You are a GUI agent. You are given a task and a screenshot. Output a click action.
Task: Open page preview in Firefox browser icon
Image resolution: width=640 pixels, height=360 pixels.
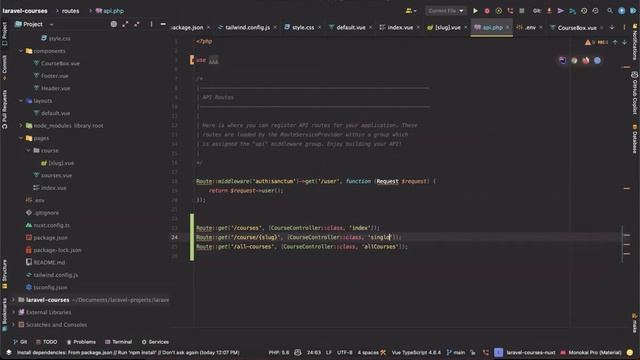(586, 60)
